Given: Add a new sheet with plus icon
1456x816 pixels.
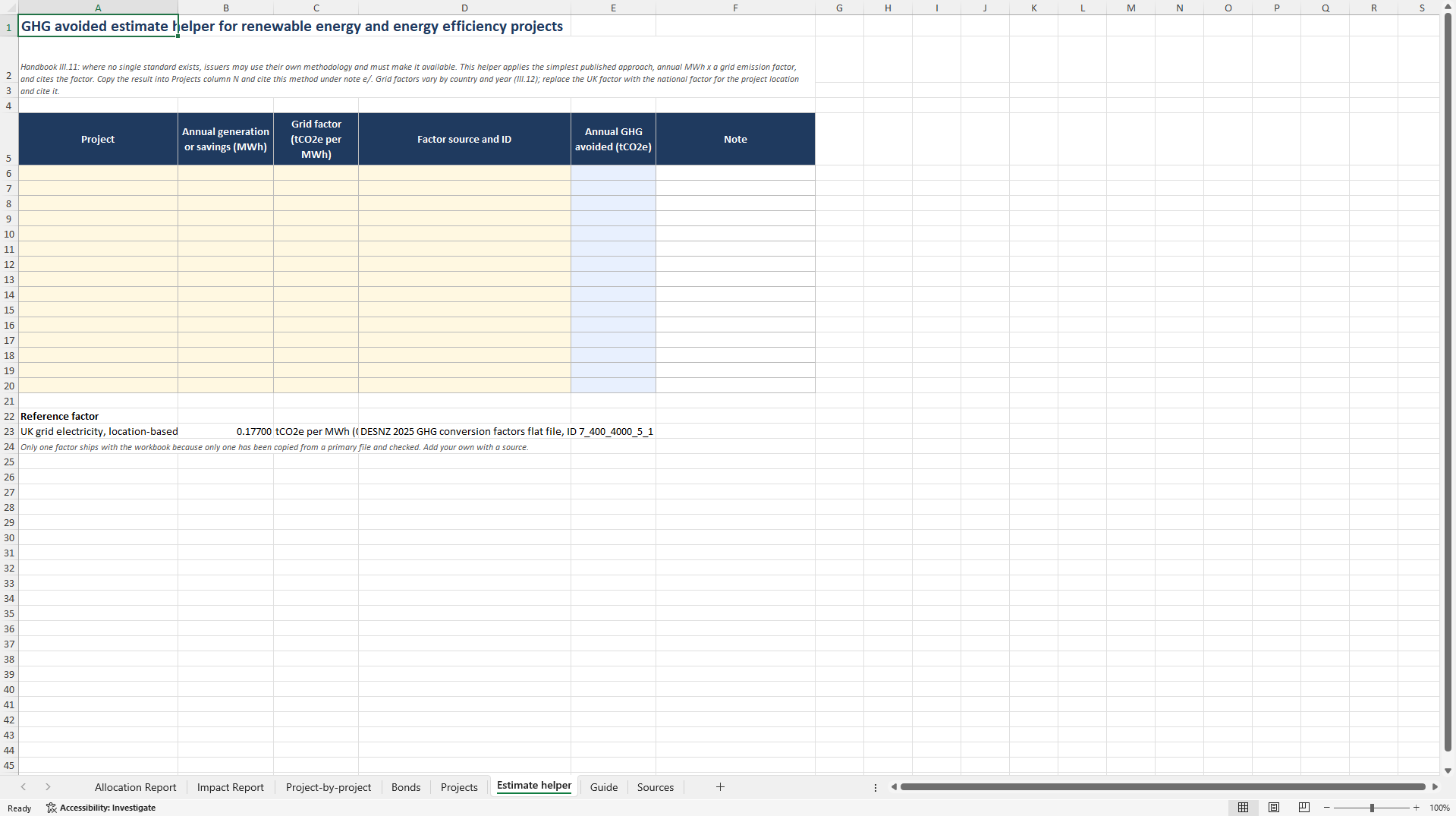Looking at the screenshot, I should tap(720, 787).
